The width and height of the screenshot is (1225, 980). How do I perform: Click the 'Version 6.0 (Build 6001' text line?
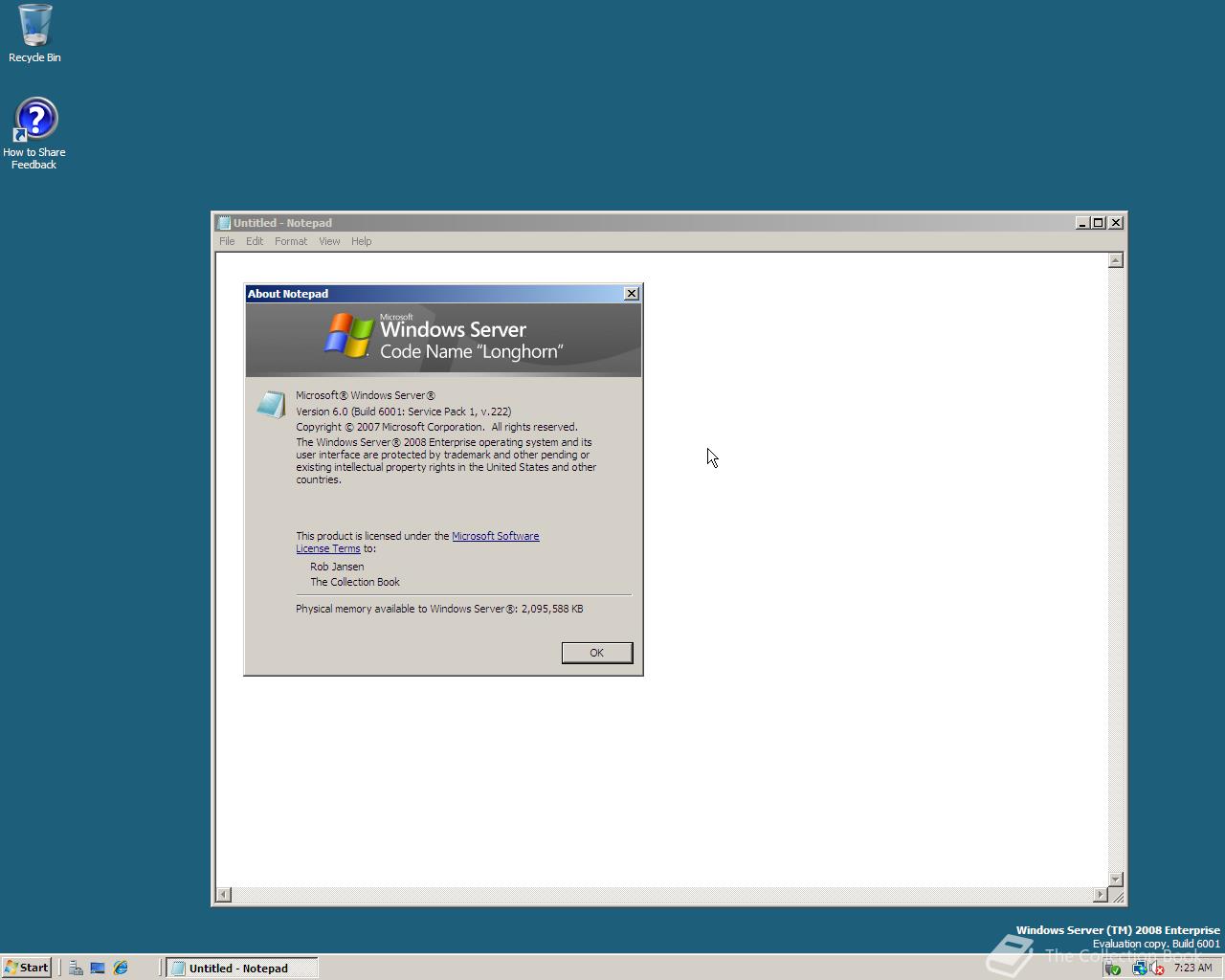pyautogui.click(x=403, y=412)
